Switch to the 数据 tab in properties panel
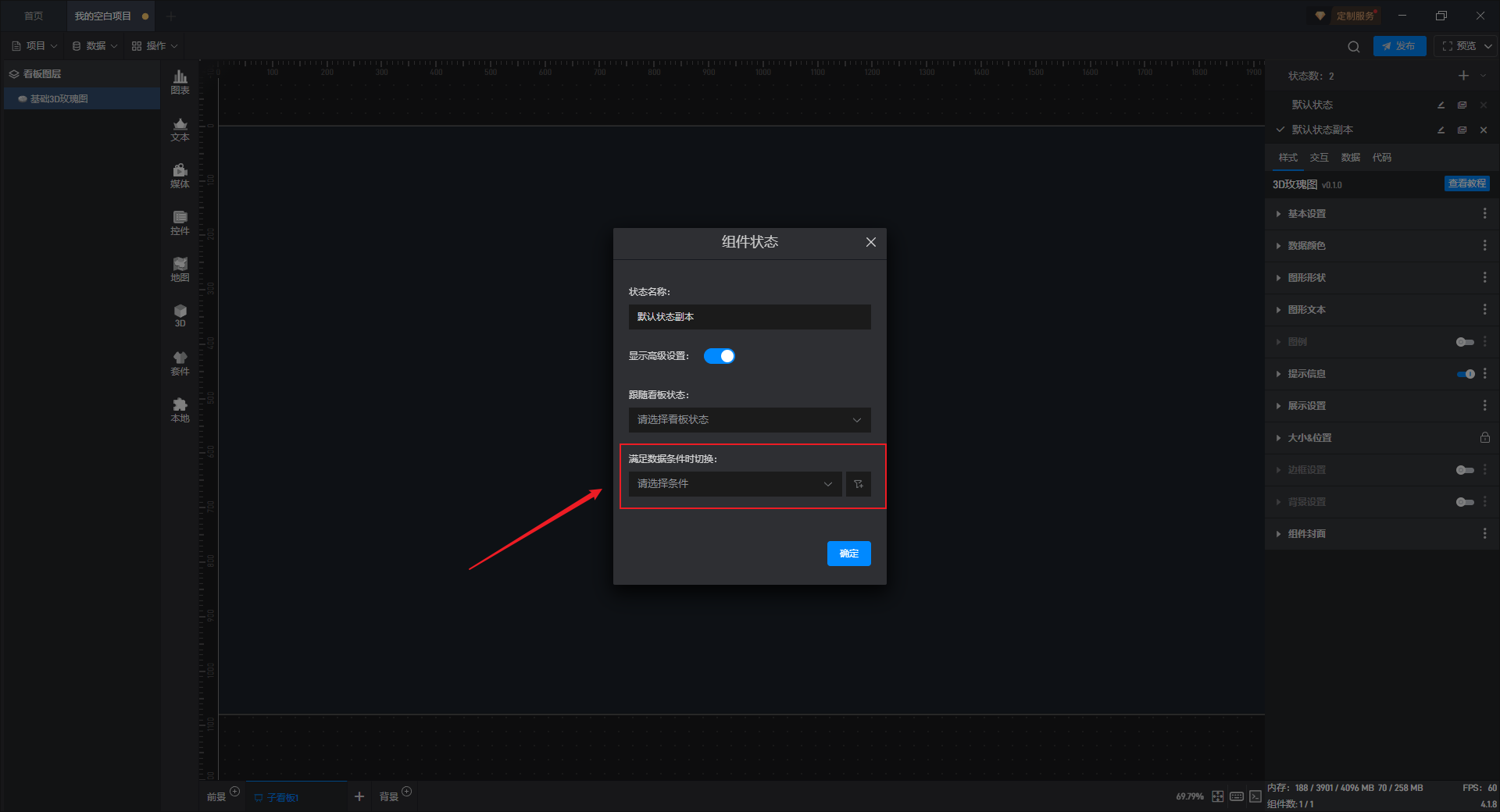1500x812 pixels. [1351, 158]
